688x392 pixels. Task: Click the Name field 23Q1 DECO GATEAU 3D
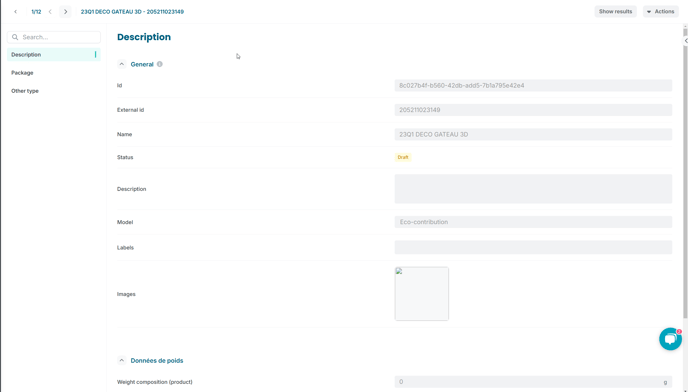click(533, 134)
